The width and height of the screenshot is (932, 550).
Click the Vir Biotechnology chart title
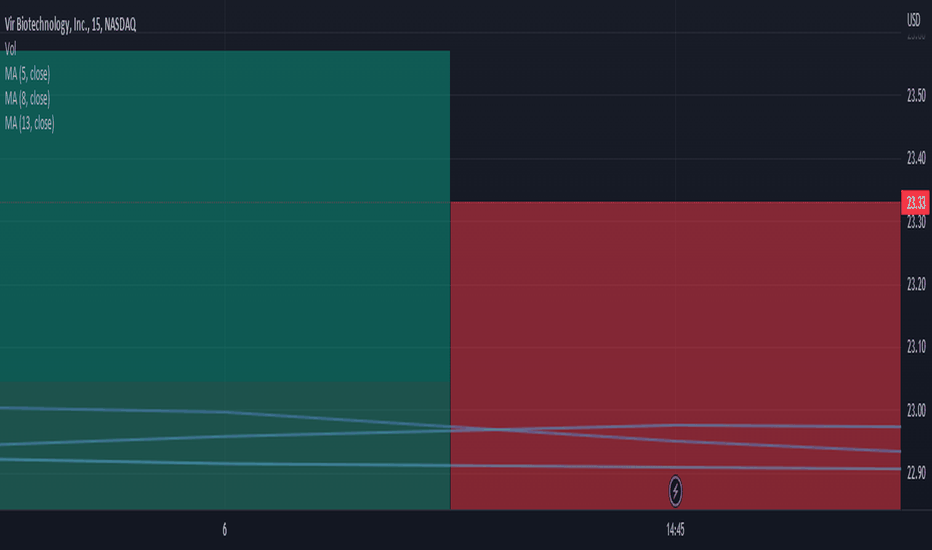pyautogui.click(x=70, y=24)
